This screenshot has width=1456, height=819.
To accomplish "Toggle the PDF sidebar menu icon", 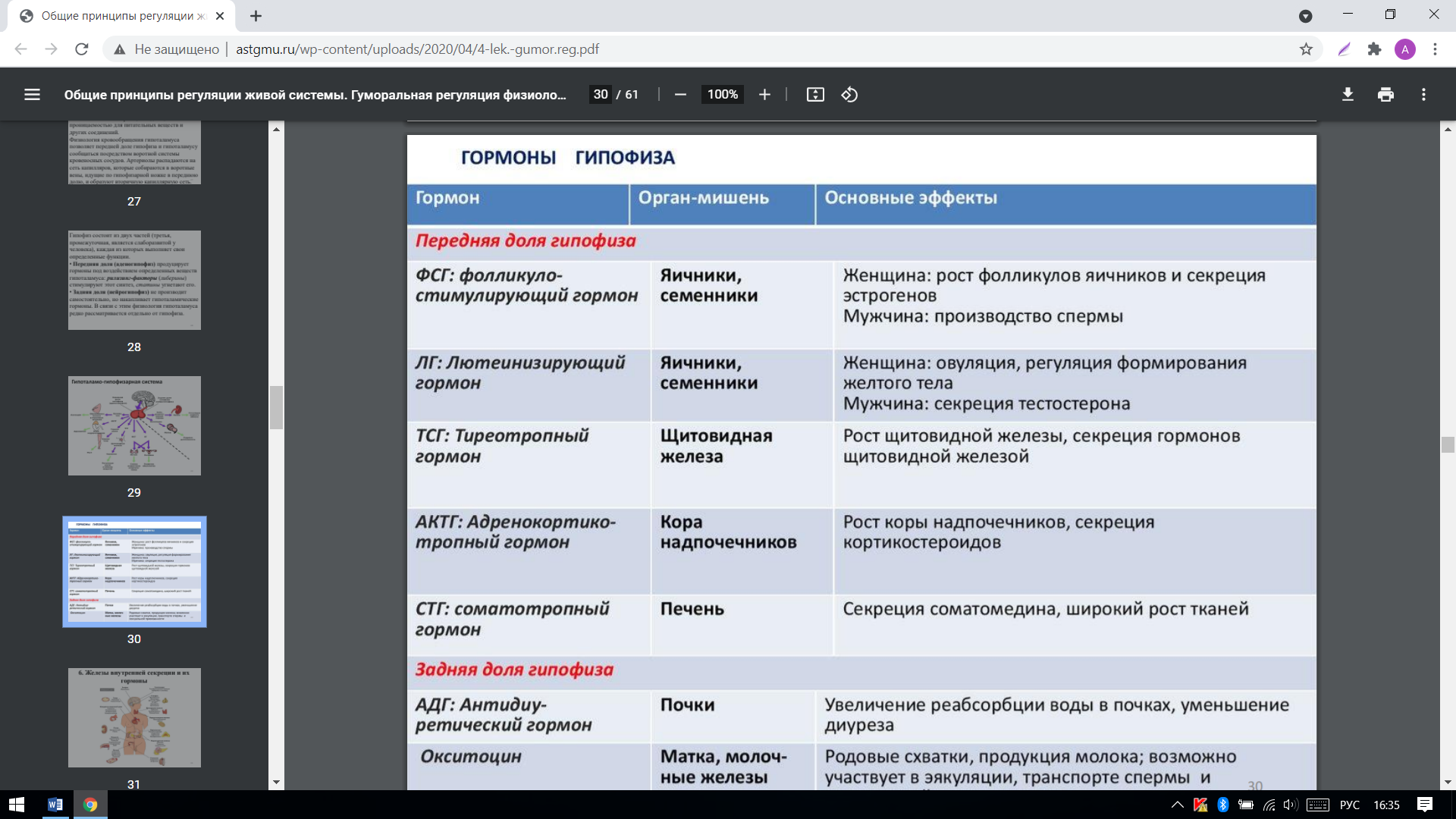I will click(x=32, y=95).
